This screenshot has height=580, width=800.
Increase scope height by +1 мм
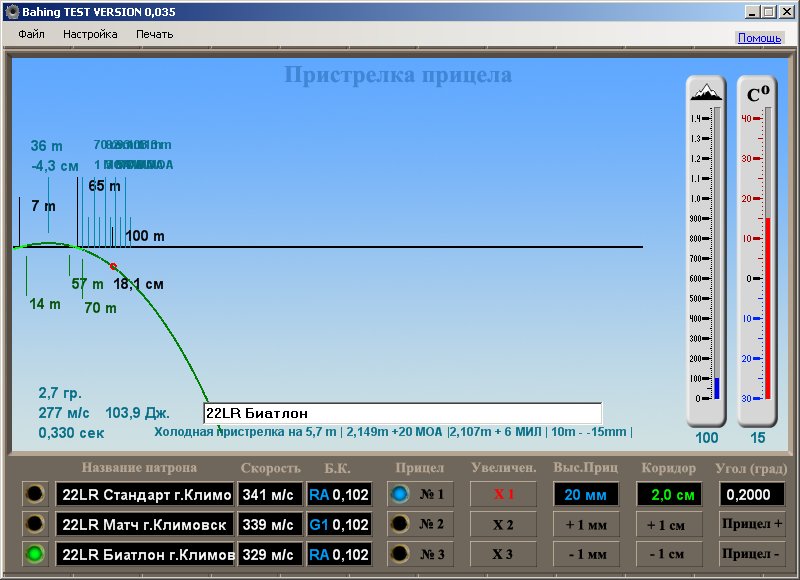[586, 524]
